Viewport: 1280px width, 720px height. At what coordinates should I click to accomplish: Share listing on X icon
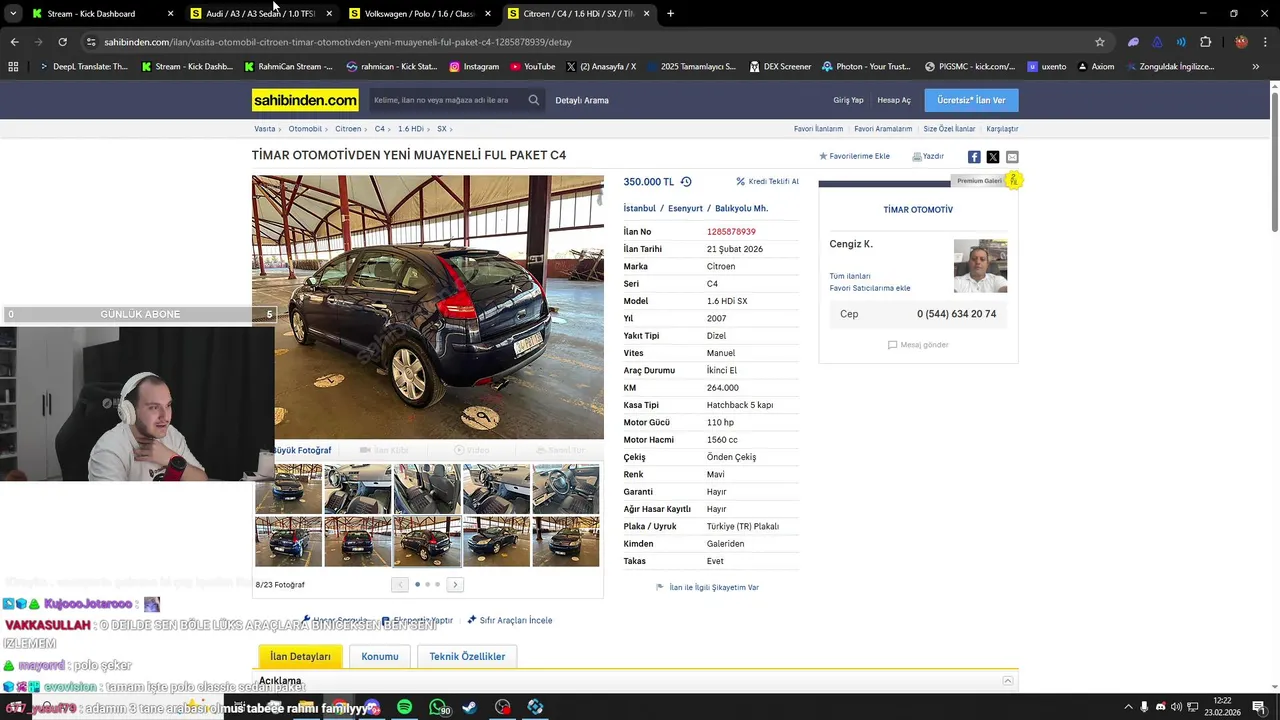[x=993, y=157]
